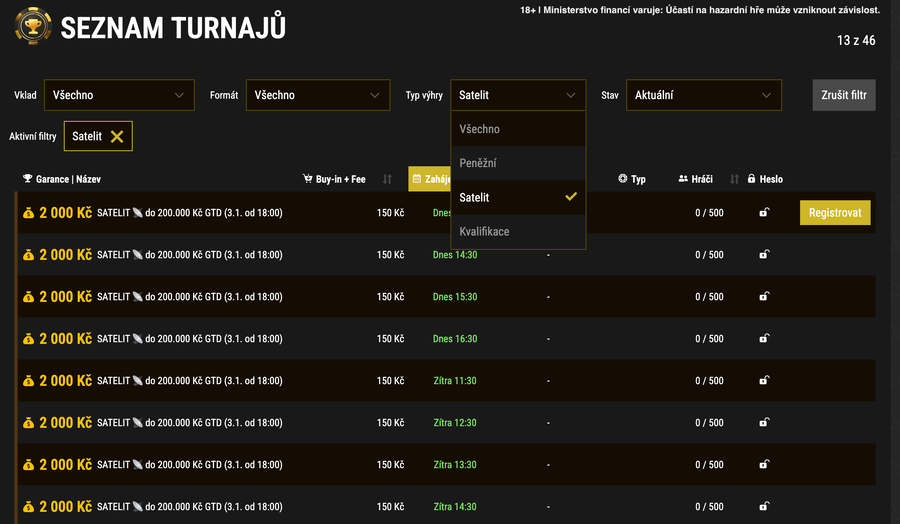This screenshot has width=900, height=524.
Task: Click the globe icon beside Typ header
Action: pos(623,180)
